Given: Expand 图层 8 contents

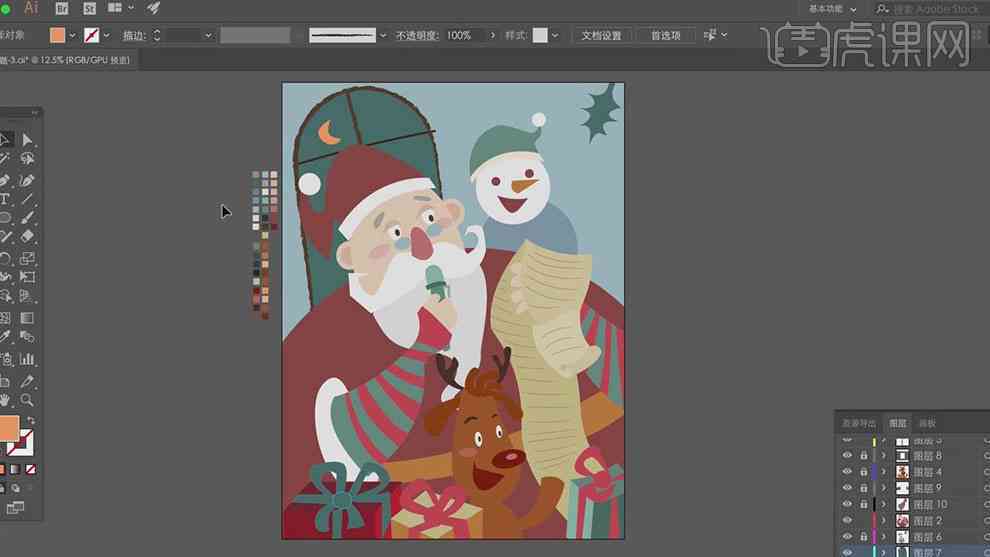Looking at the screenshot, I should coord(883,455).
